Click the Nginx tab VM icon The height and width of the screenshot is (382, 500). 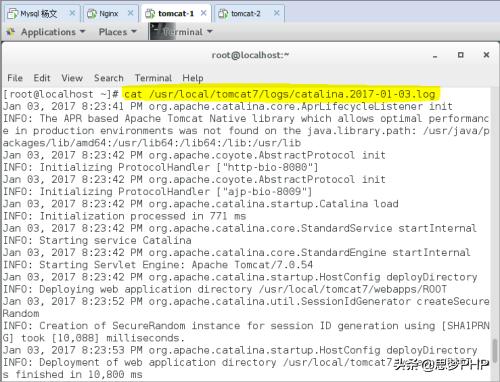coord(92,14)
